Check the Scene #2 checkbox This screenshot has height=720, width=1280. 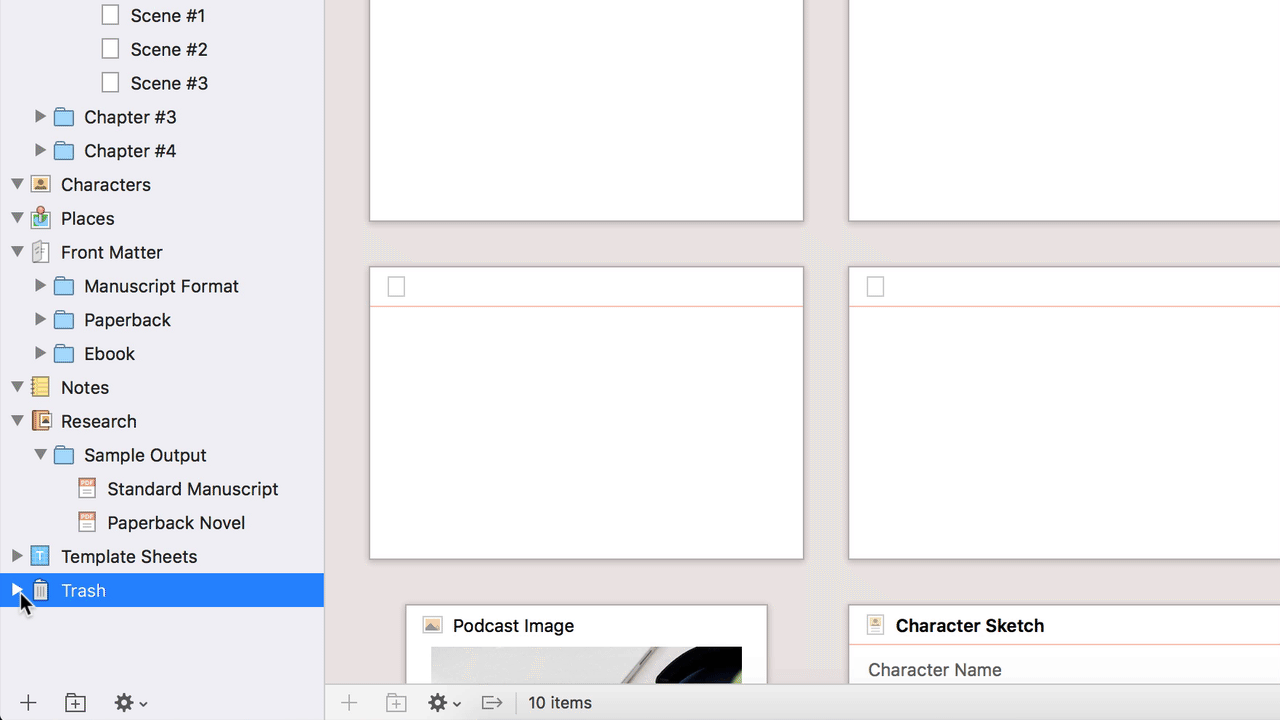(x=111, y=48)
